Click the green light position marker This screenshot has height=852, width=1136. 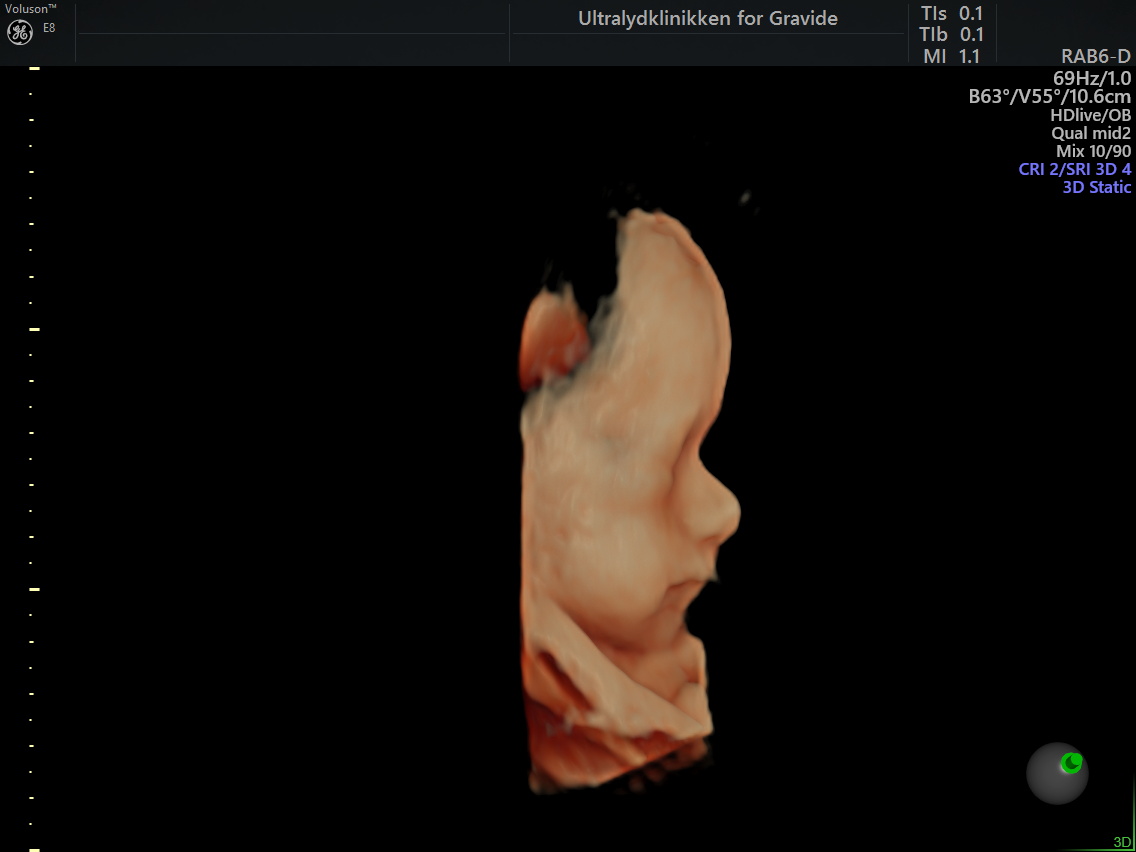1072,763
